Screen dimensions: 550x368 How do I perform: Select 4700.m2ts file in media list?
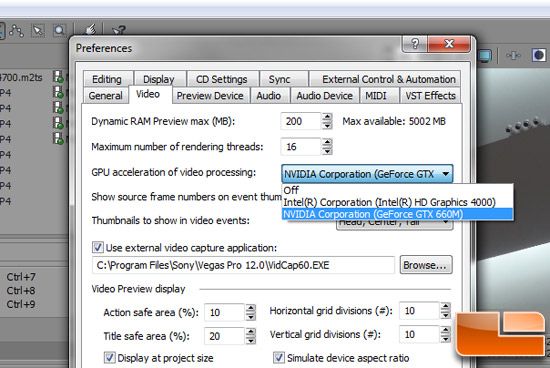coord(21,77)
